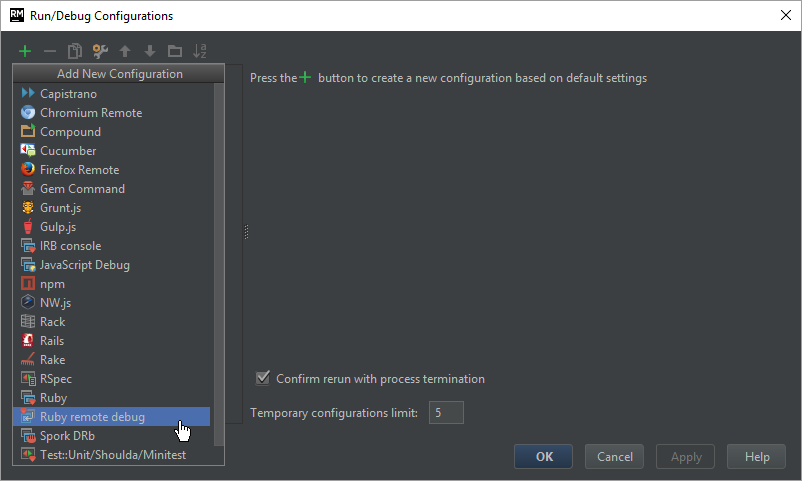This screenshot has height=481, width=802.
Task: Click the configuration list vertical scrollbar
Action: click(219, 250)
